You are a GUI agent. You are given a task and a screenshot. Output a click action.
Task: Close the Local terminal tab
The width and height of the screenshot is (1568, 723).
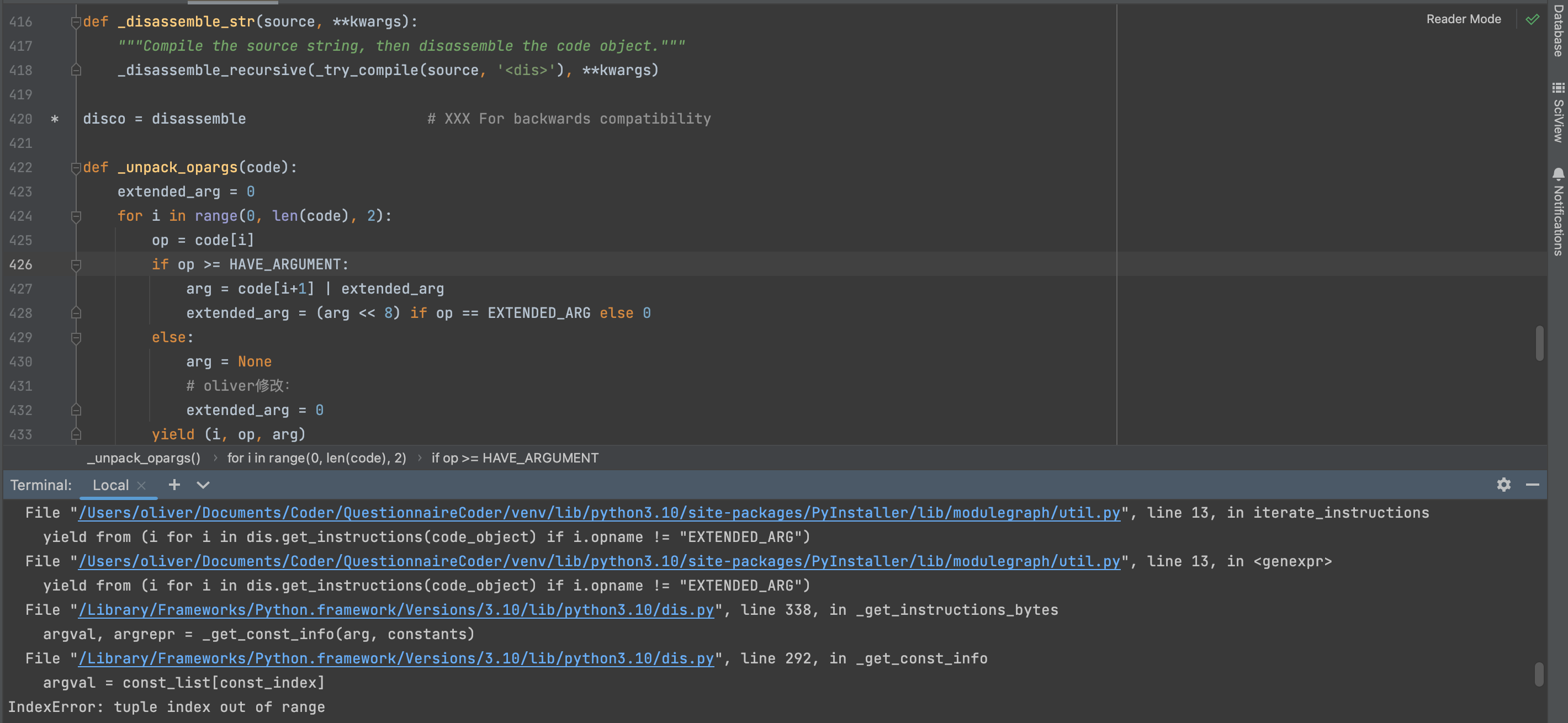(x=142, y=485)
